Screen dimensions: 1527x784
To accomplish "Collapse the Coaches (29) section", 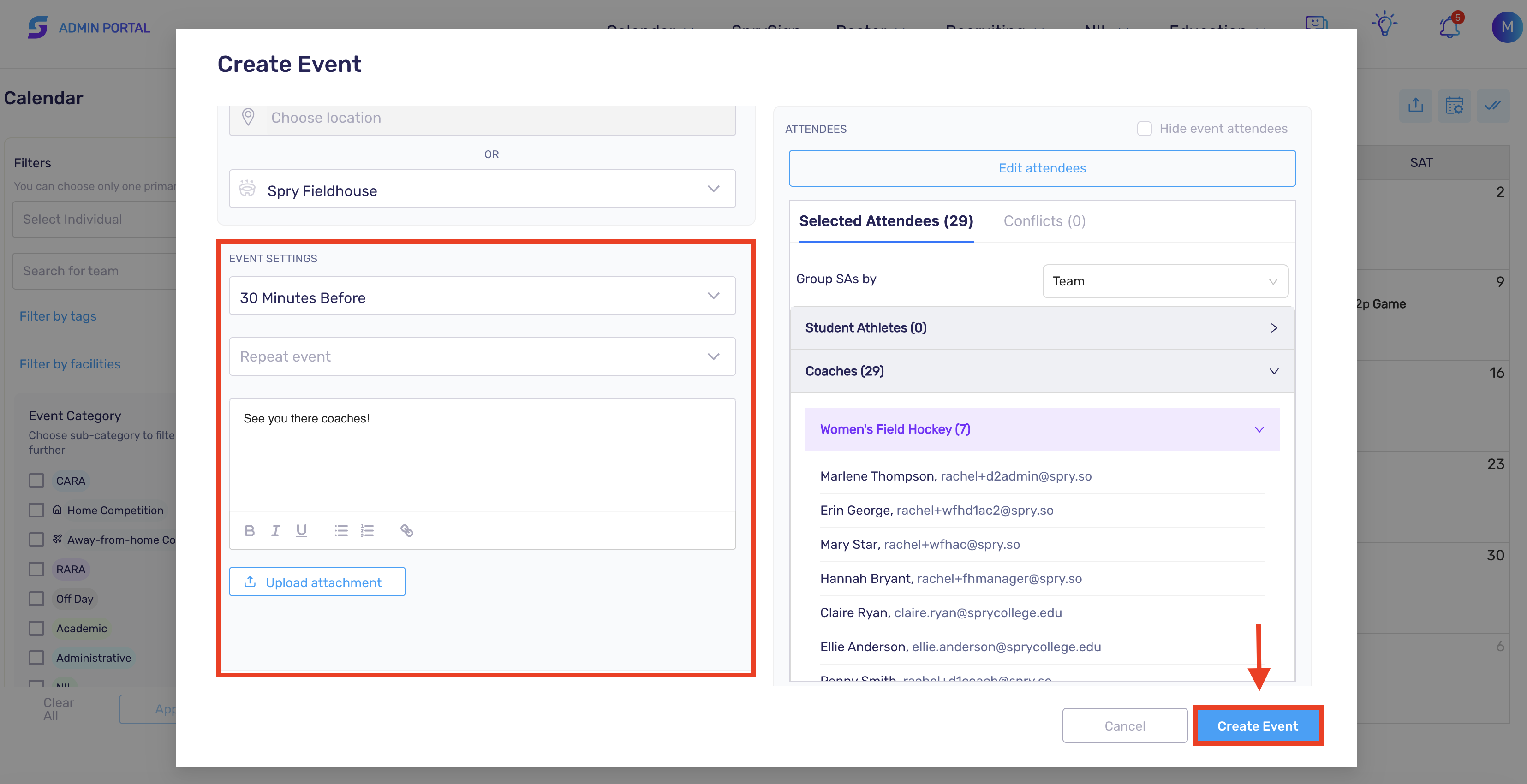I will (1043, 372).
